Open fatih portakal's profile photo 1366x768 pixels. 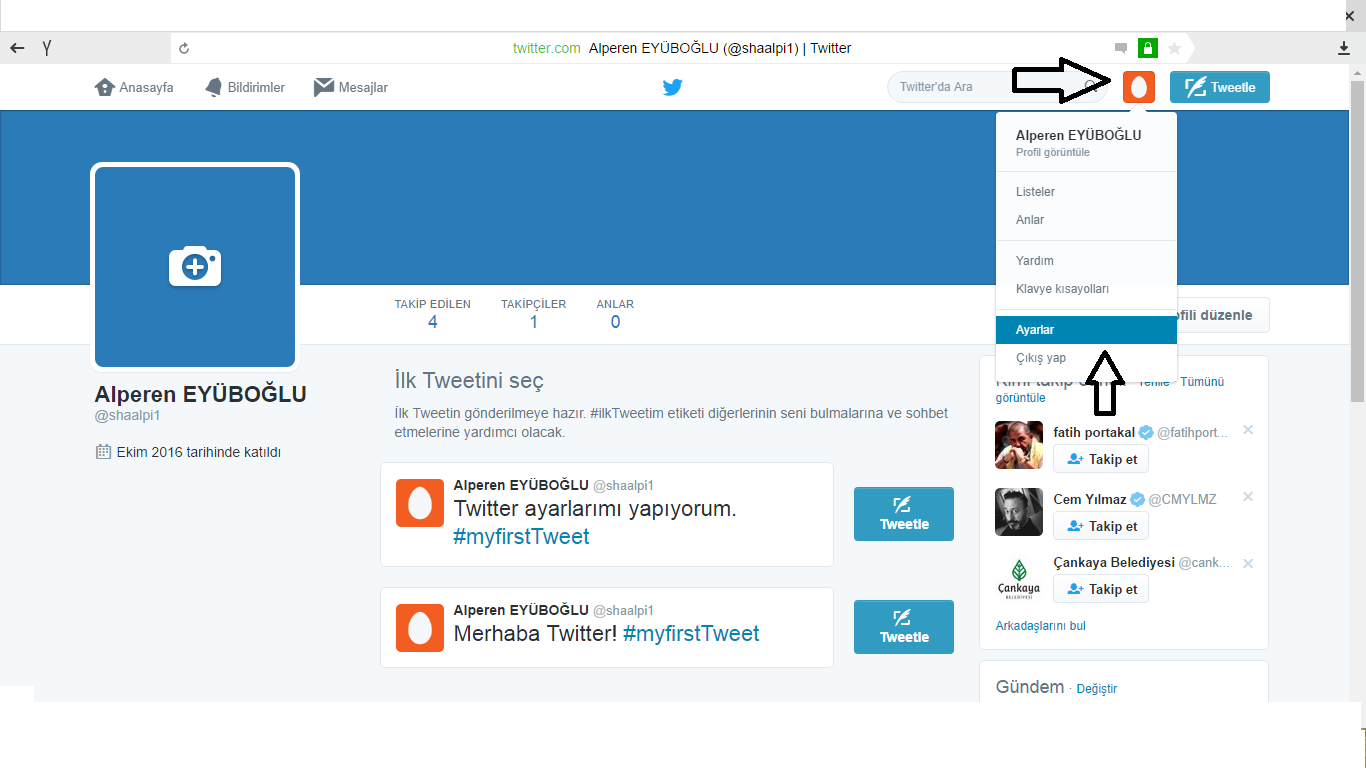coord(1019,445)
